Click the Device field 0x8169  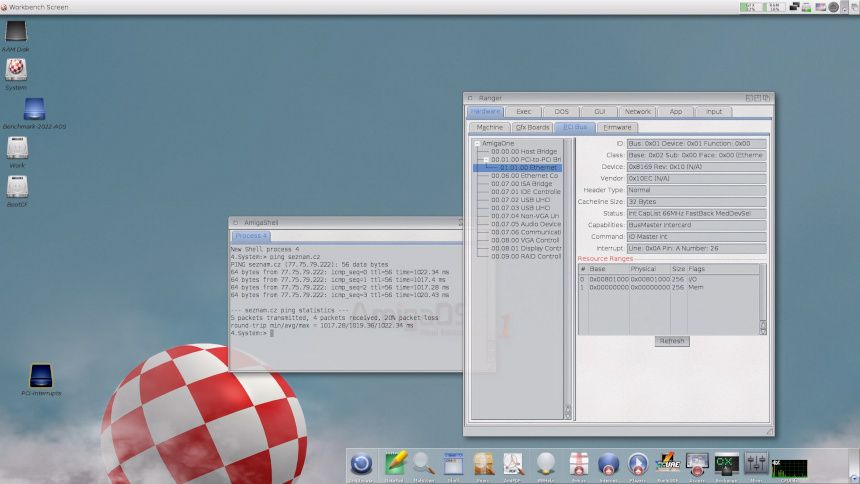(697, 167)
